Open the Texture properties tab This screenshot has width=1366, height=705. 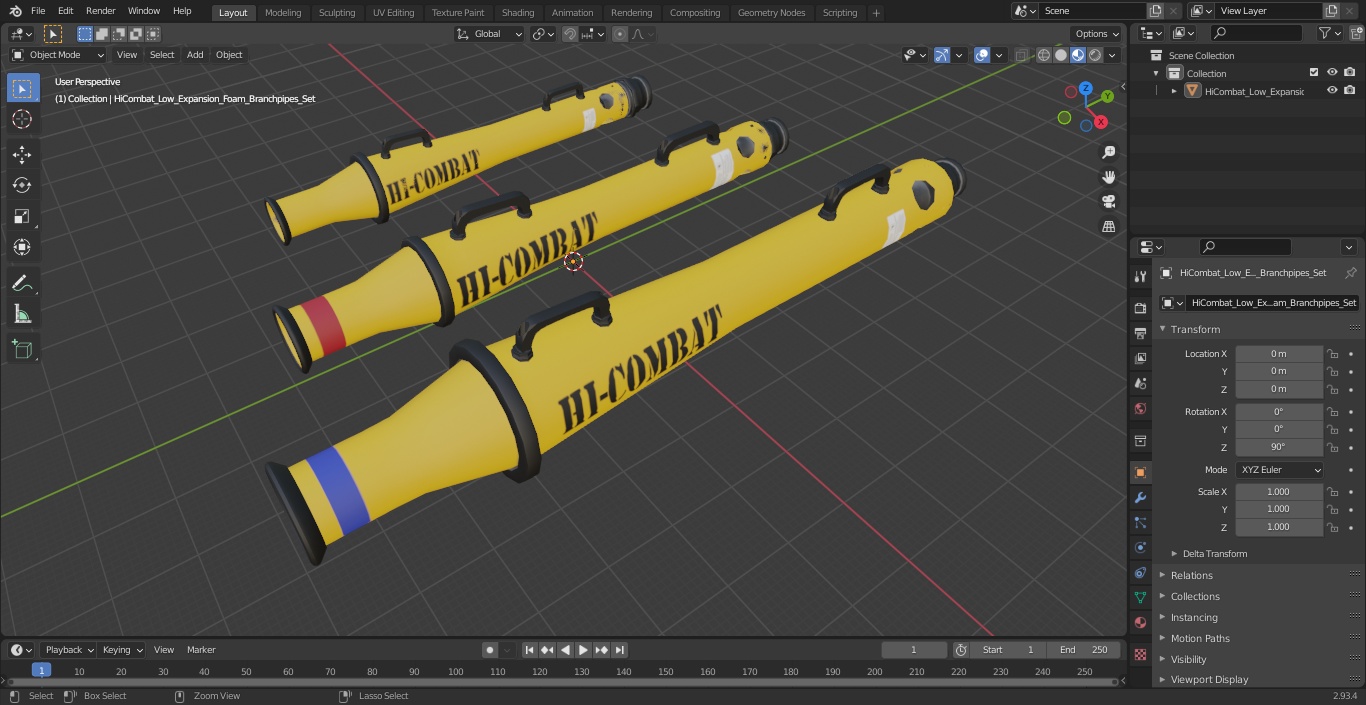(x=1140, y=654)
